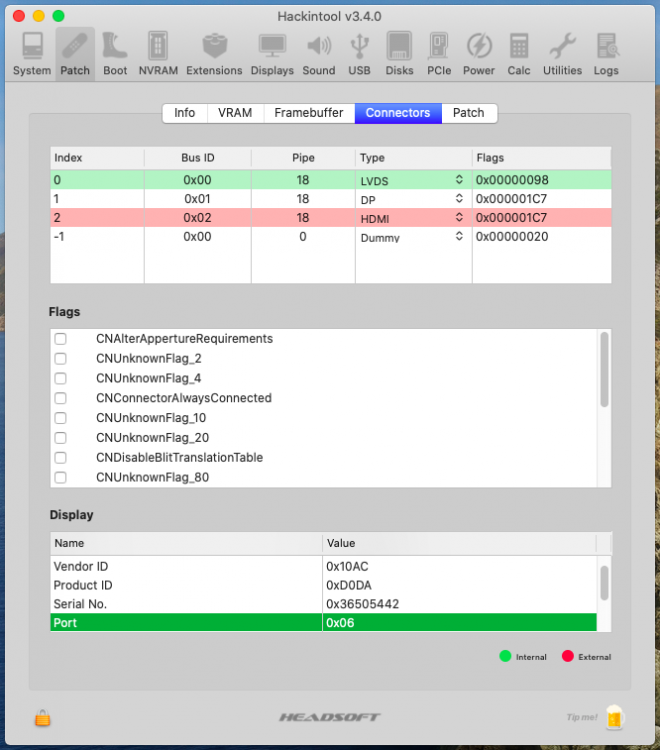Click the Patch tab in segmented control
The image size is (660, 750).
click(469, 113)
